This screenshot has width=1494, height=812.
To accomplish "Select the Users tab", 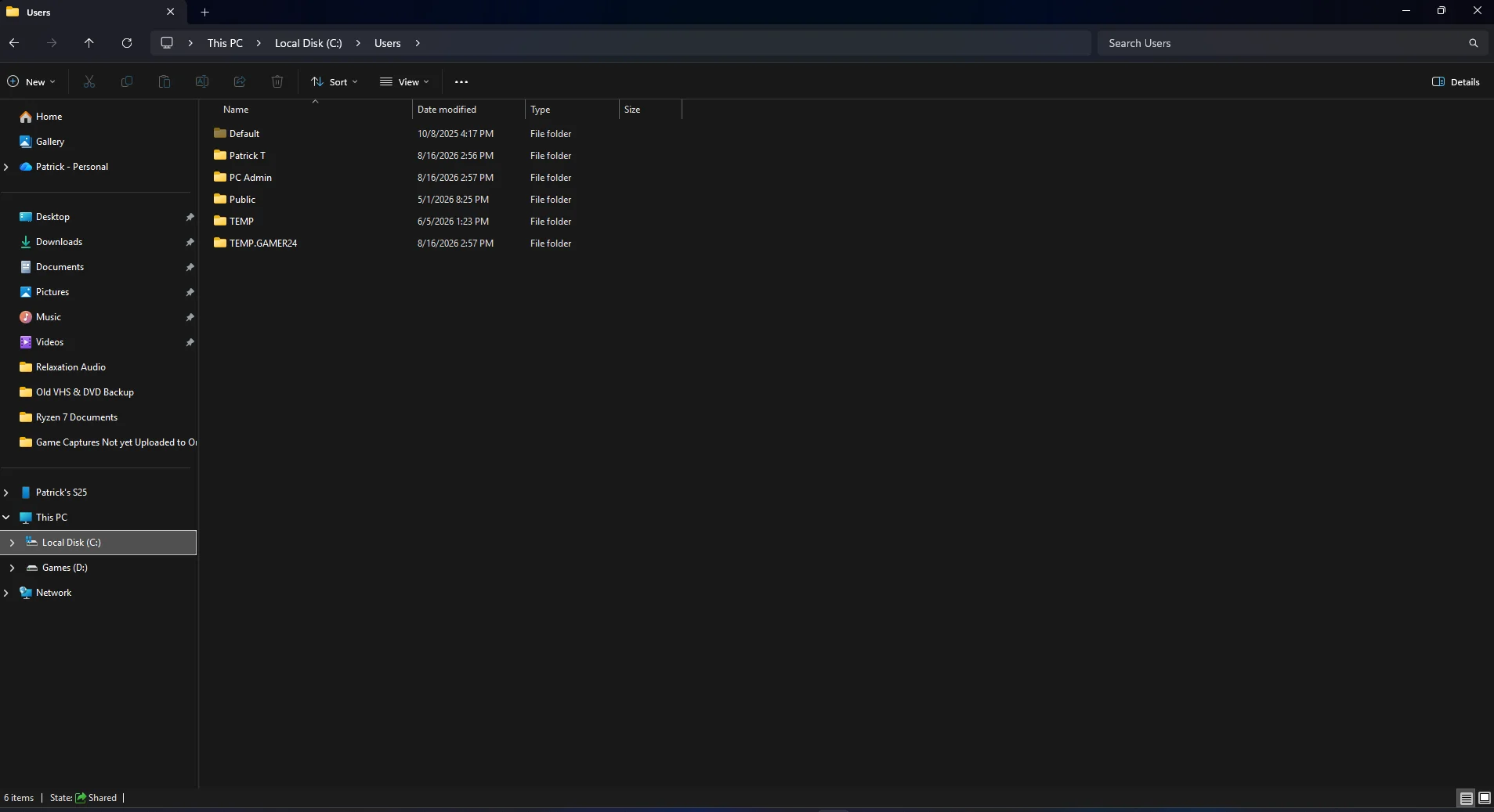I will (x=92, y=12).
